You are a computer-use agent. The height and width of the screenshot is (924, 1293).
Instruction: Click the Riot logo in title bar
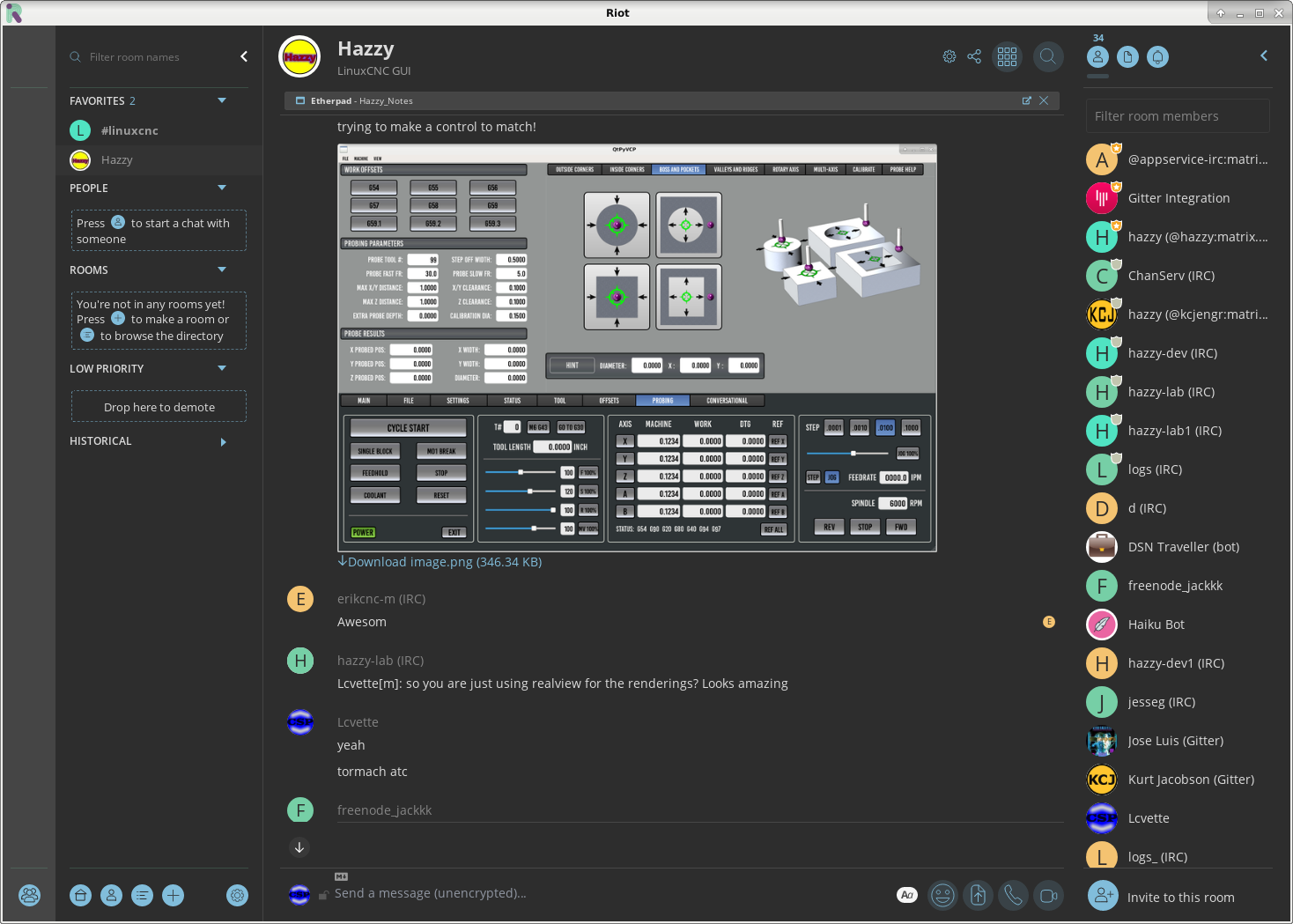click(14, 12)
